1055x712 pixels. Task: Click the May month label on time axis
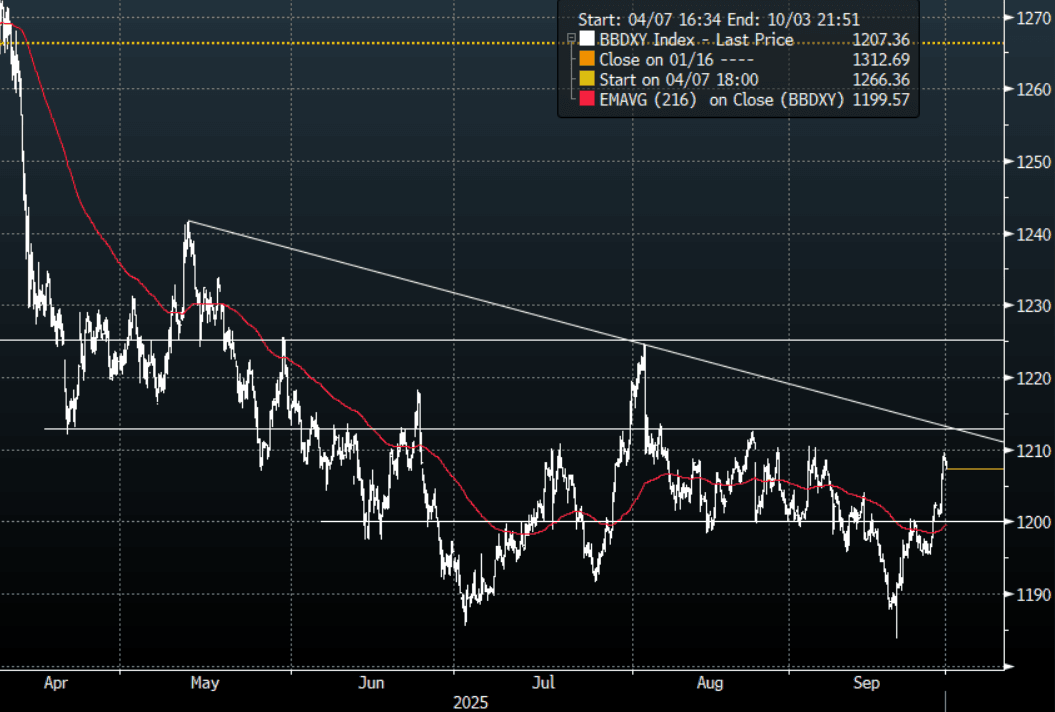[205, 684]
